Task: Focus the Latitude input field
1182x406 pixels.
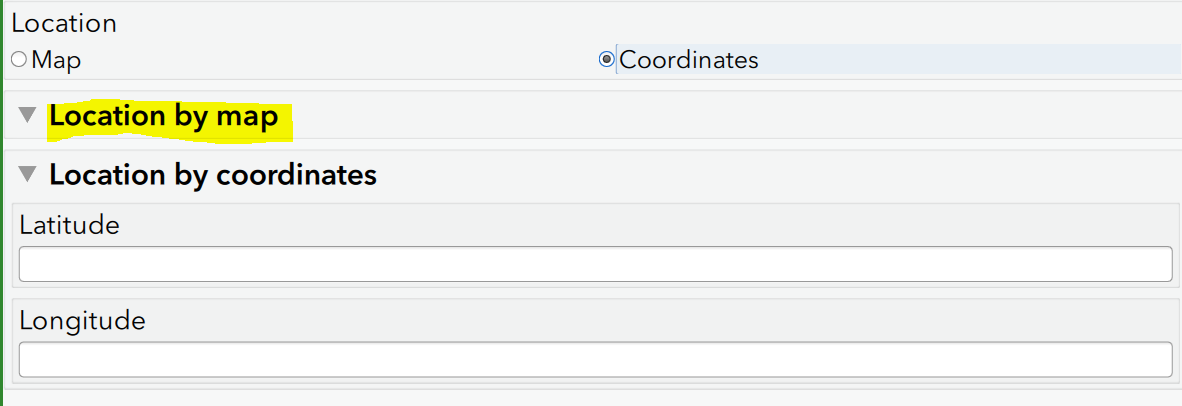Action: point(596,264)
